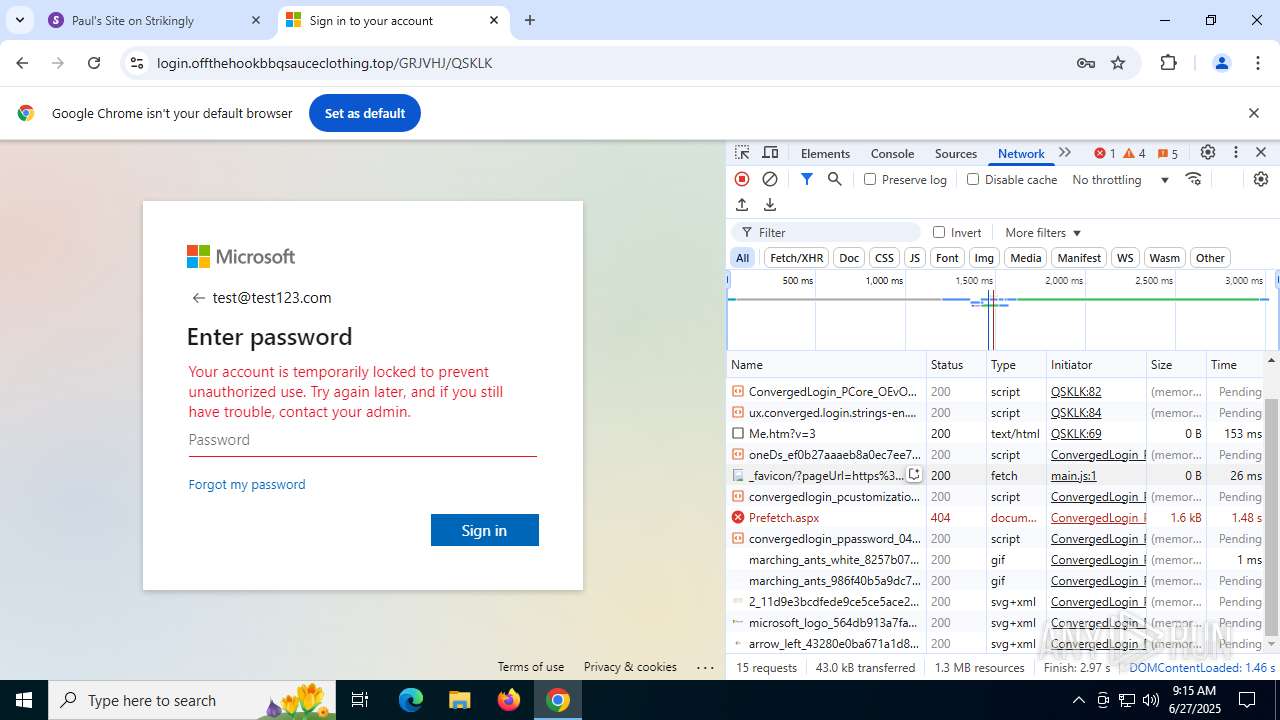This screenshot has height=720, width=1280.
Task: Expand the More filters dropdown
Action: (x=1043, y=232)
